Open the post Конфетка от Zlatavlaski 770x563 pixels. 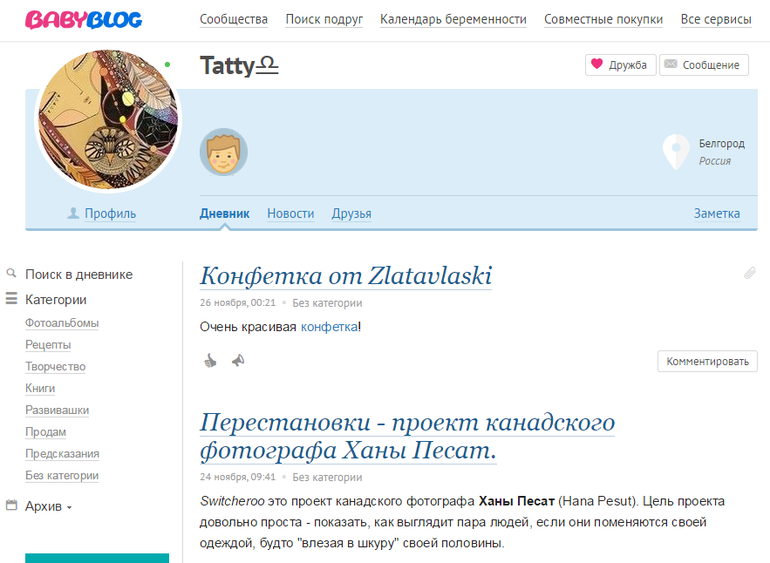346,276
